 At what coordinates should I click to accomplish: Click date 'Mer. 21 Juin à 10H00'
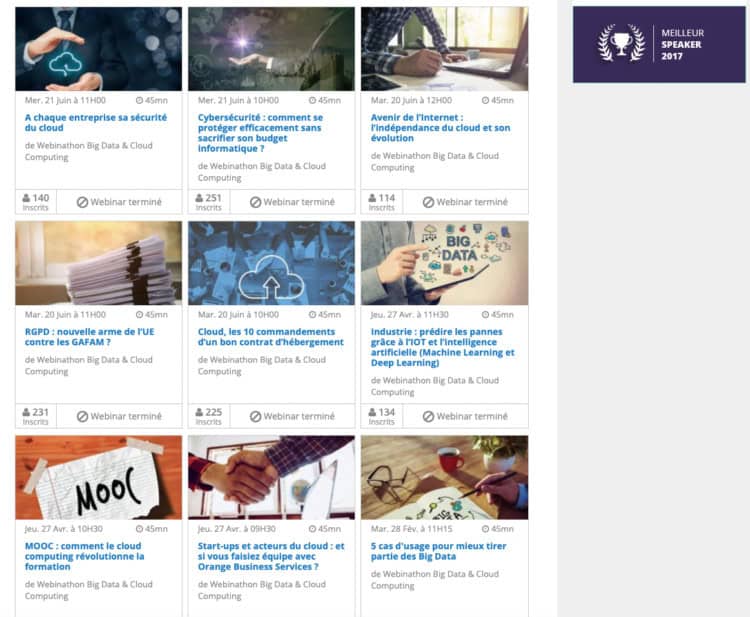coord(238,100)
